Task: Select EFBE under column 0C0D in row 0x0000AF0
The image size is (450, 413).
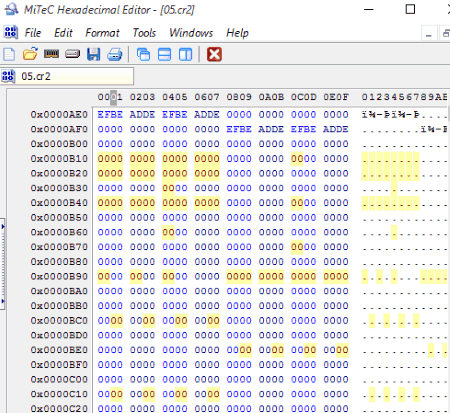Action: pyautogui.click(x=303, y=129)
